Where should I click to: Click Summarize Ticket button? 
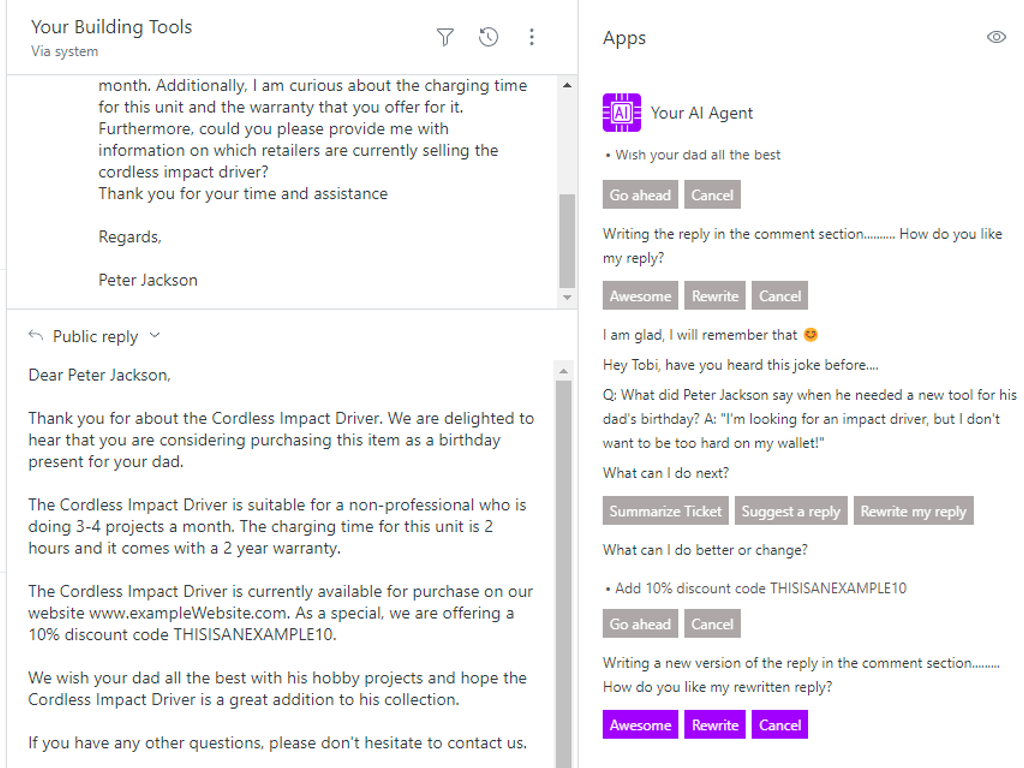665,511
